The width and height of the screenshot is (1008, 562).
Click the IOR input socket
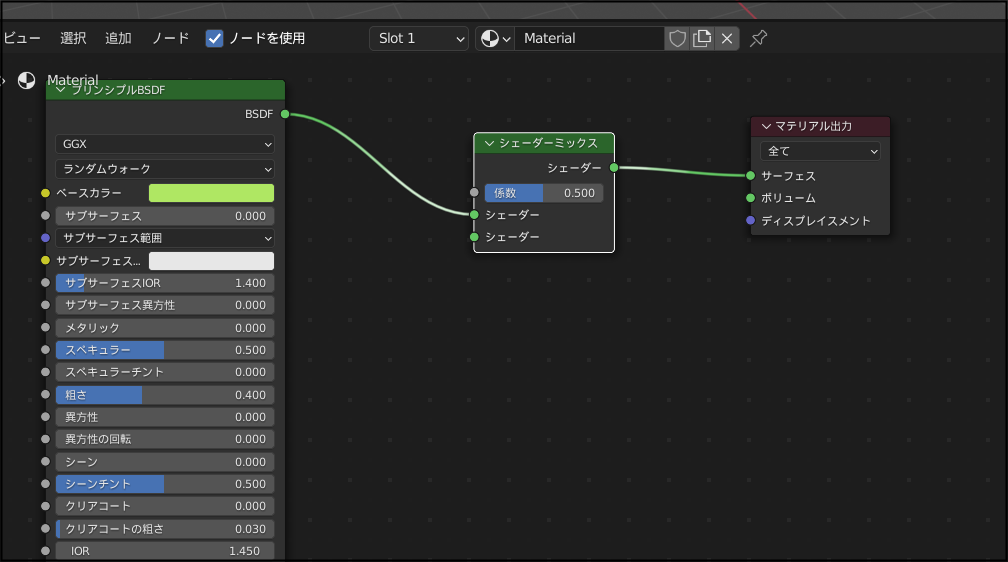click(x=45, y=550)
